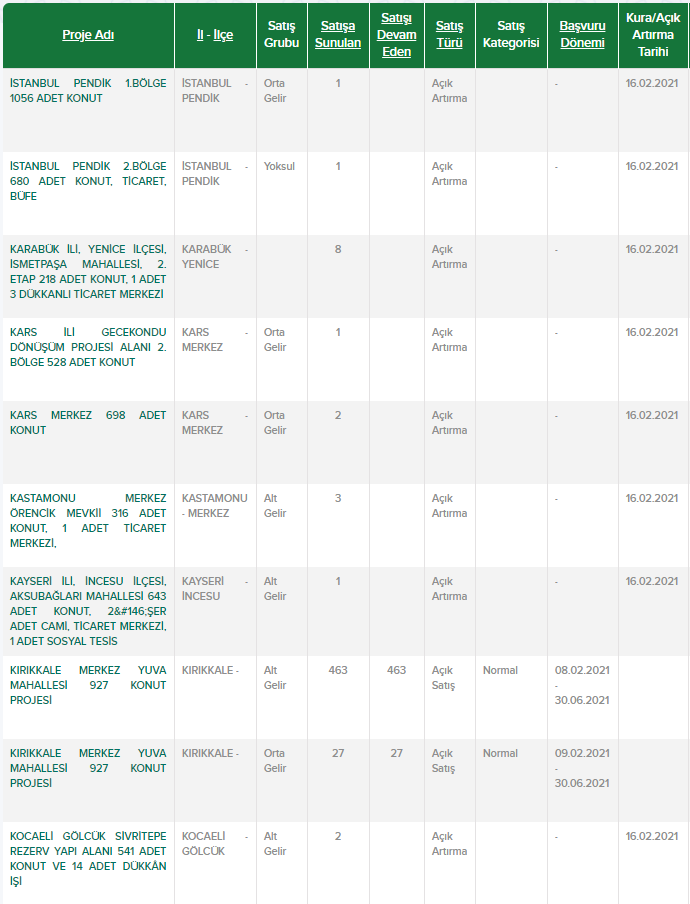Screen dimensions: 690x904
Task: Sort table by Proje Adı column header
Action: [88, 35]
